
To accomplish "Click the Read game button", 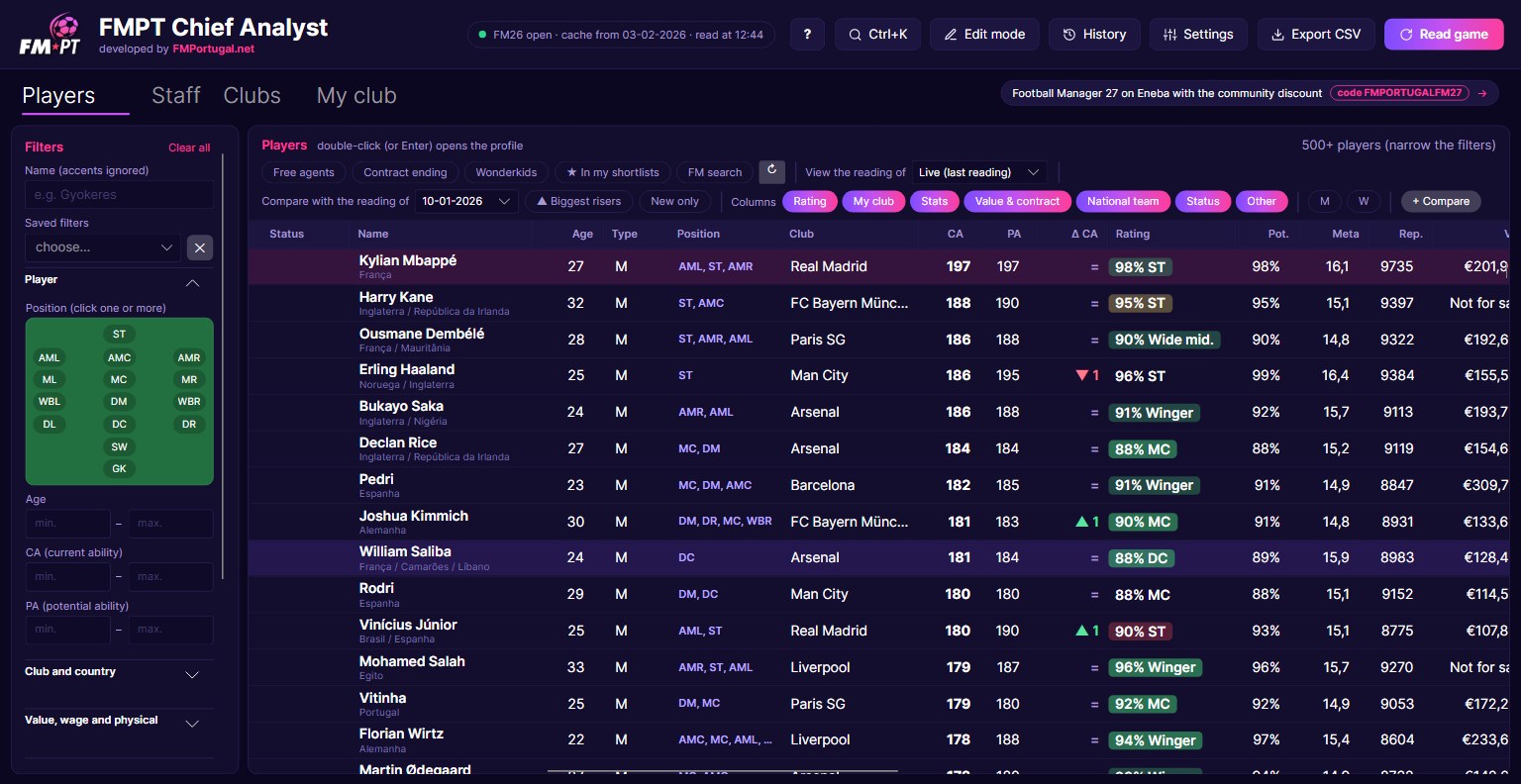I will [x=1444, y=35].
